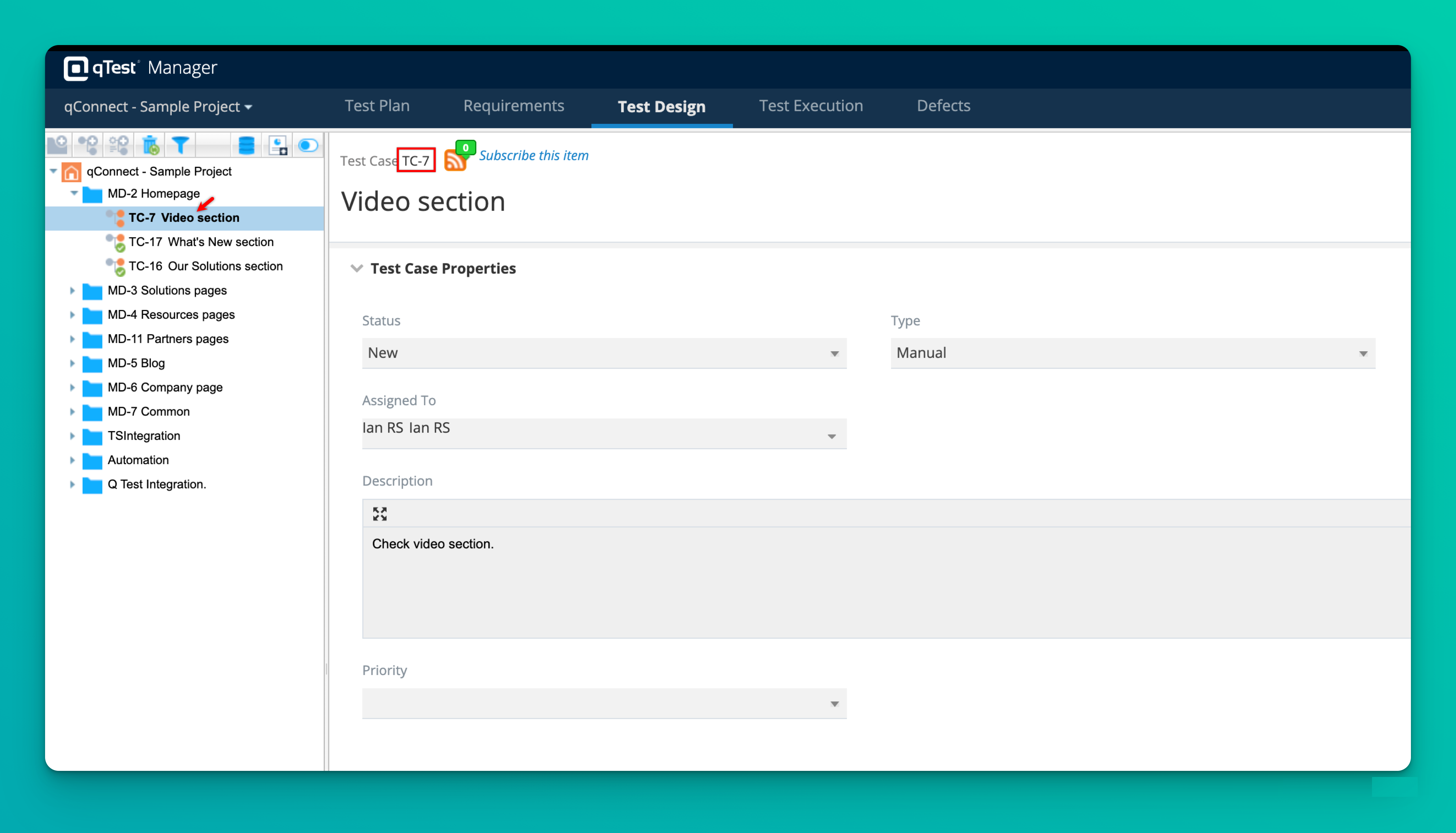This screenshot has height=833, width=1456.
Task: Click the blue filter funnel icon
Action: [x=180, y=145]
